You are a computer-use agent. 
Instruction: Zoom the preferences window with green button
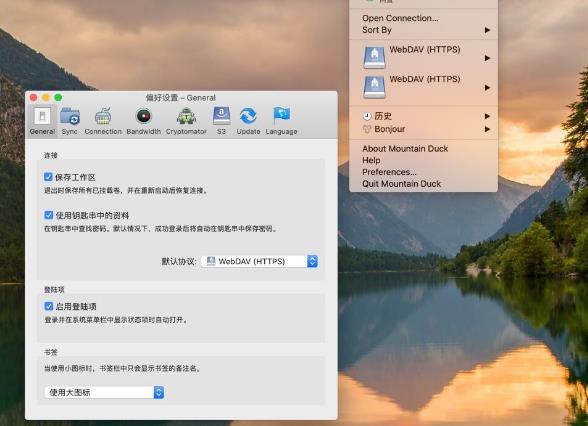(58, 98)
